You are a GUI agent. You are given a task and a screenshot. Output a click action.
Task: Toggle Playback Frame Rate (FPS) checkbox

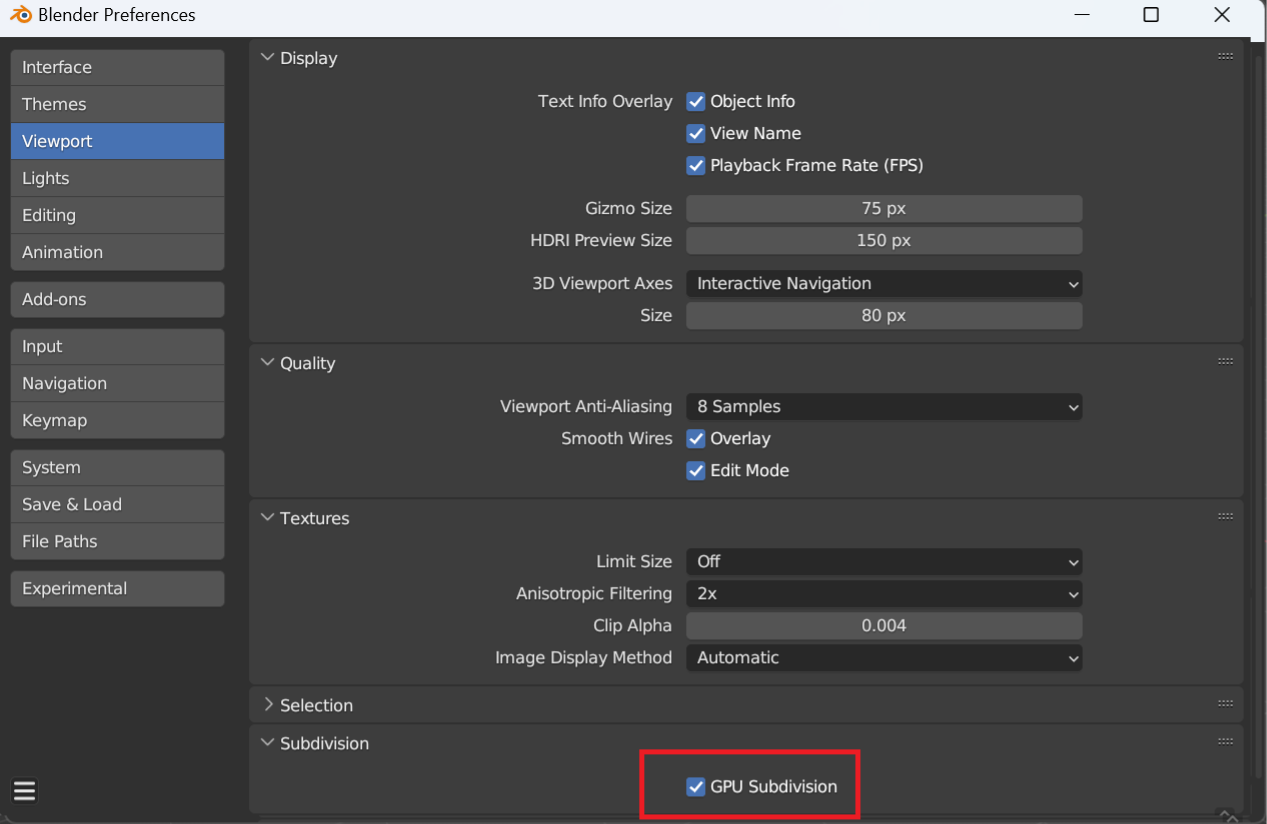(x=696, y=165)
